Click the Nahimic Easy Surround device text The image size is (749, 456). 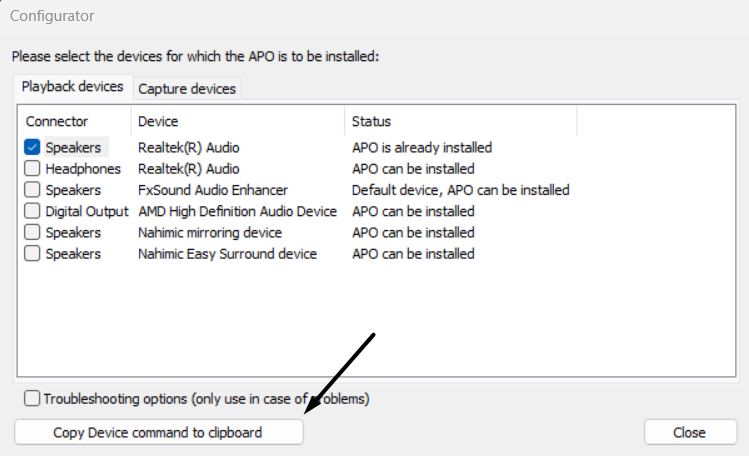(227, 254)
